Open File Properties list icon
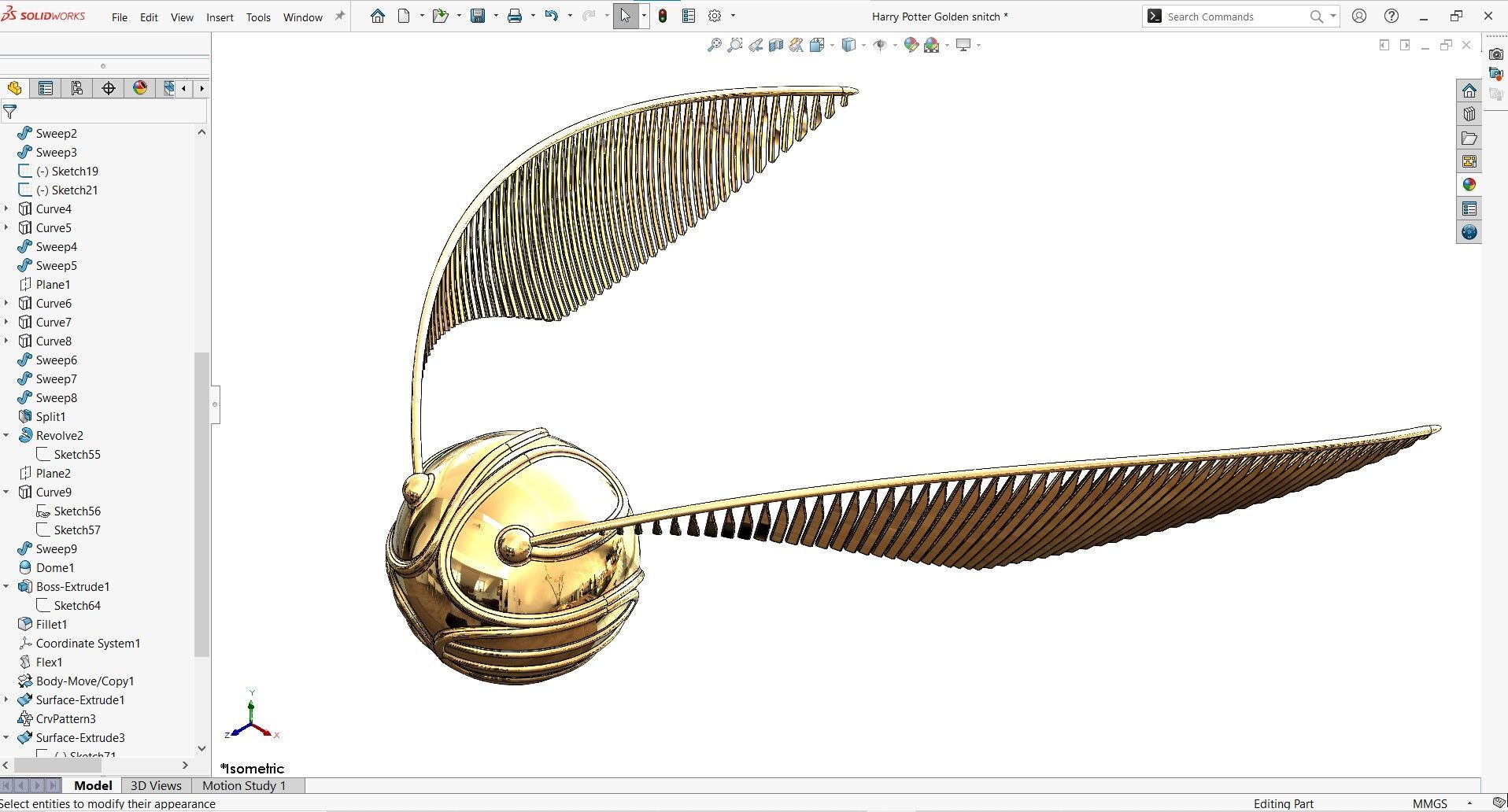Screen dimensions: 1508x812 coord(689,16)
